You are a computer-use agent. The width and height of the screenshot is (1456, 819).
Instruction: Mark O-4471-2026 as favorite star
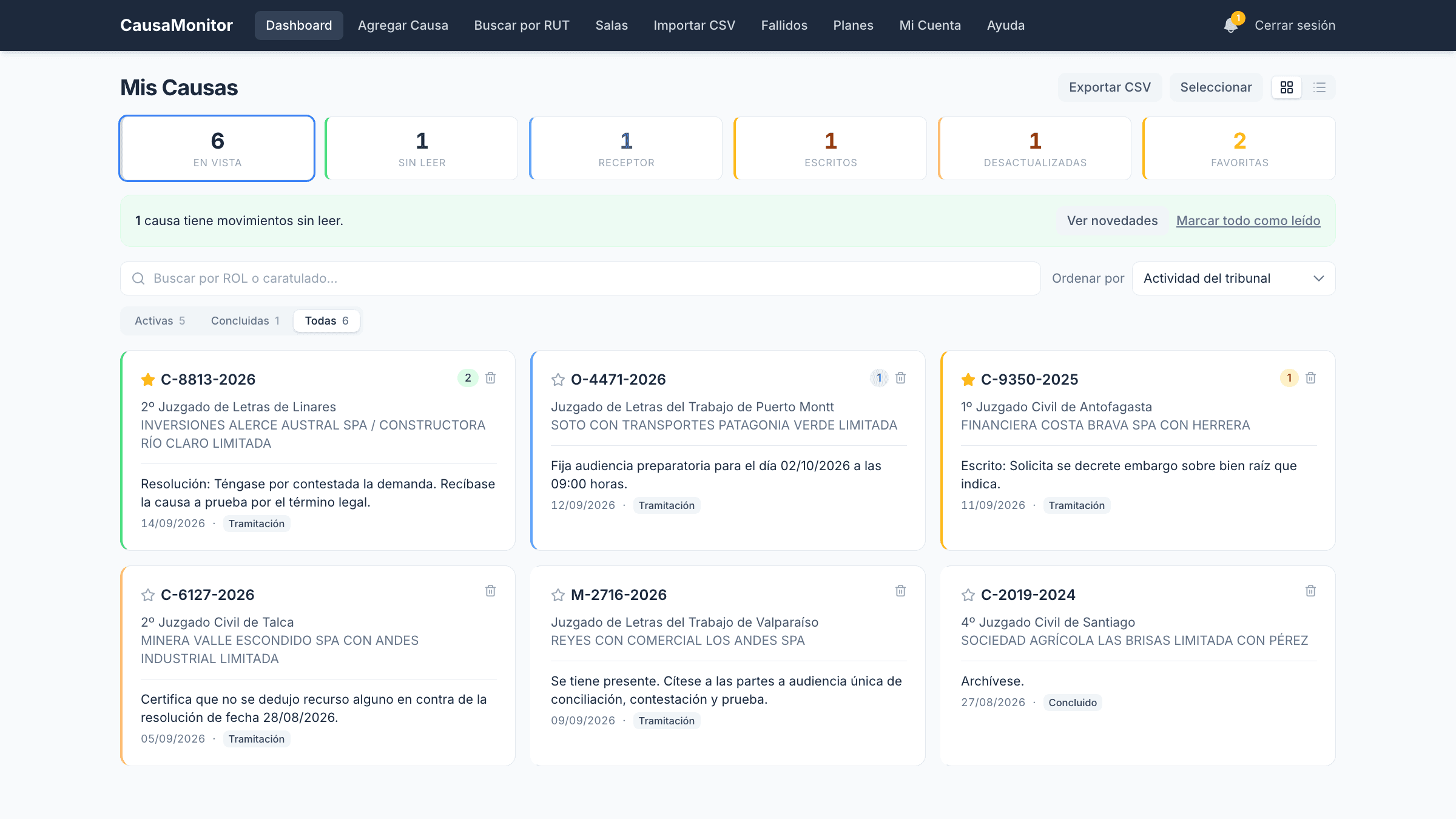[x=558, y=380]
